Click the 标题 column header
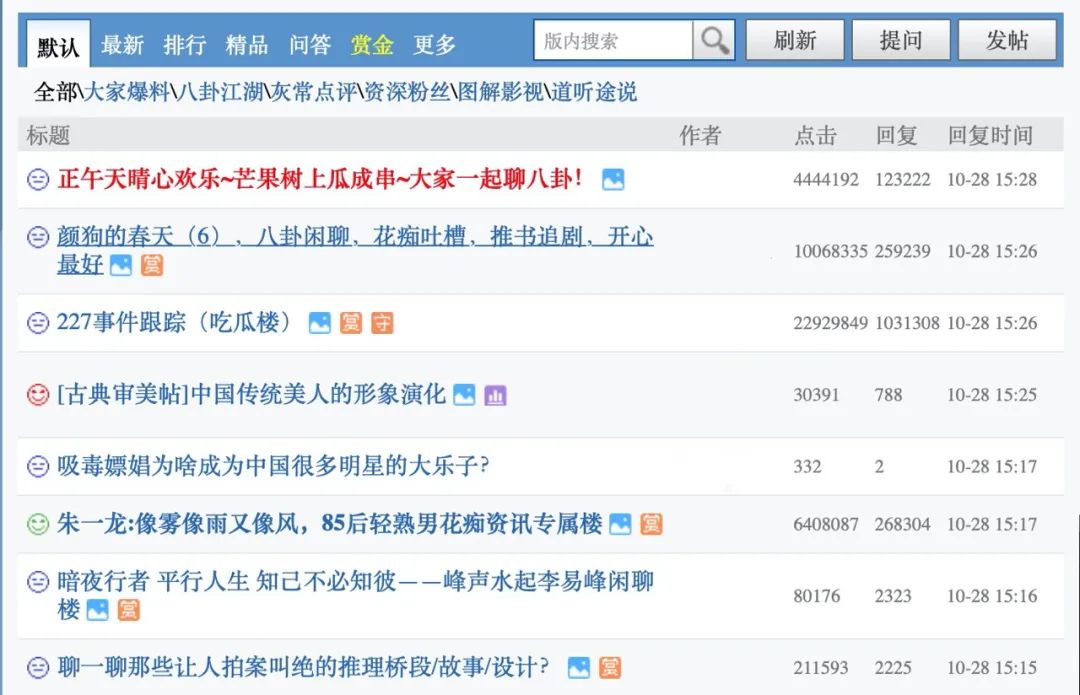This screenshot has height=695, width=1080. click(x=48, y=135)
